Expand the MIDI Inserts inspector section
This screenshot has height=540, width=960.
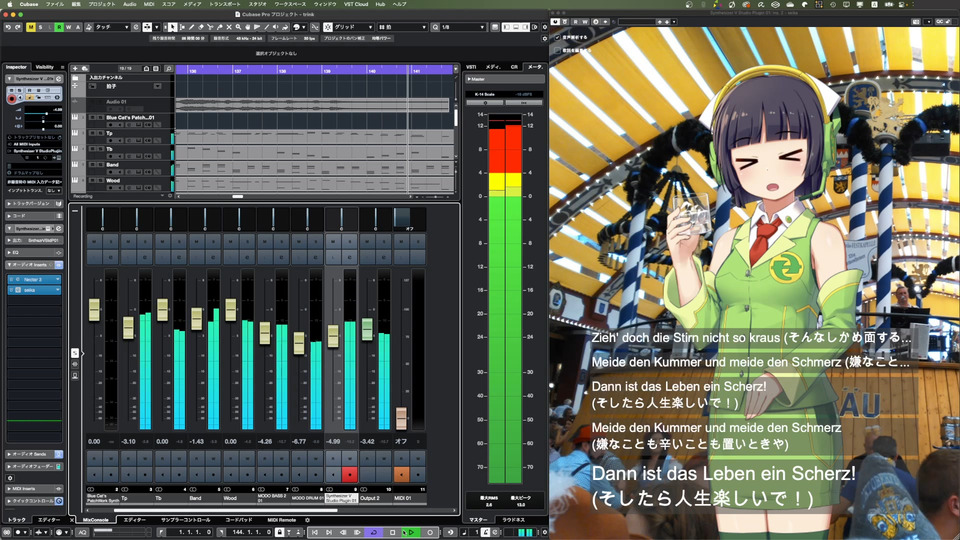click(34, 489)
